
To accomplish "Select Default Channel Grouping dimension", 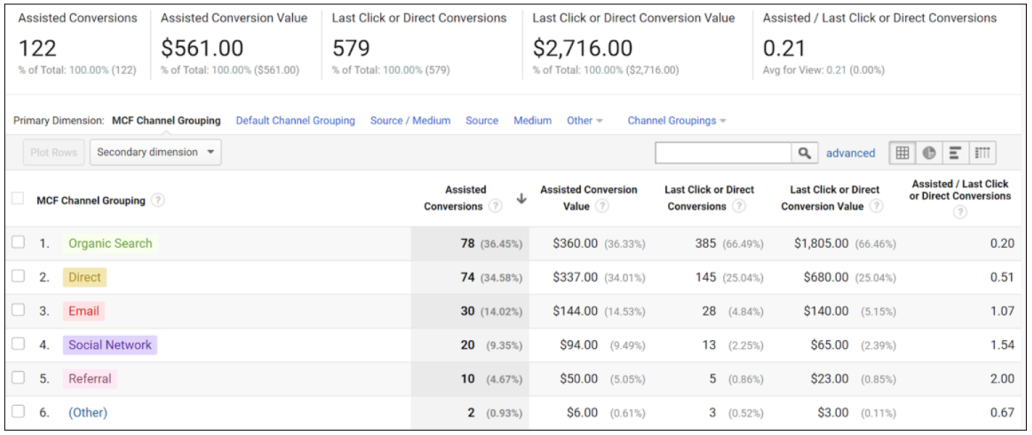I will click(296, 120).
